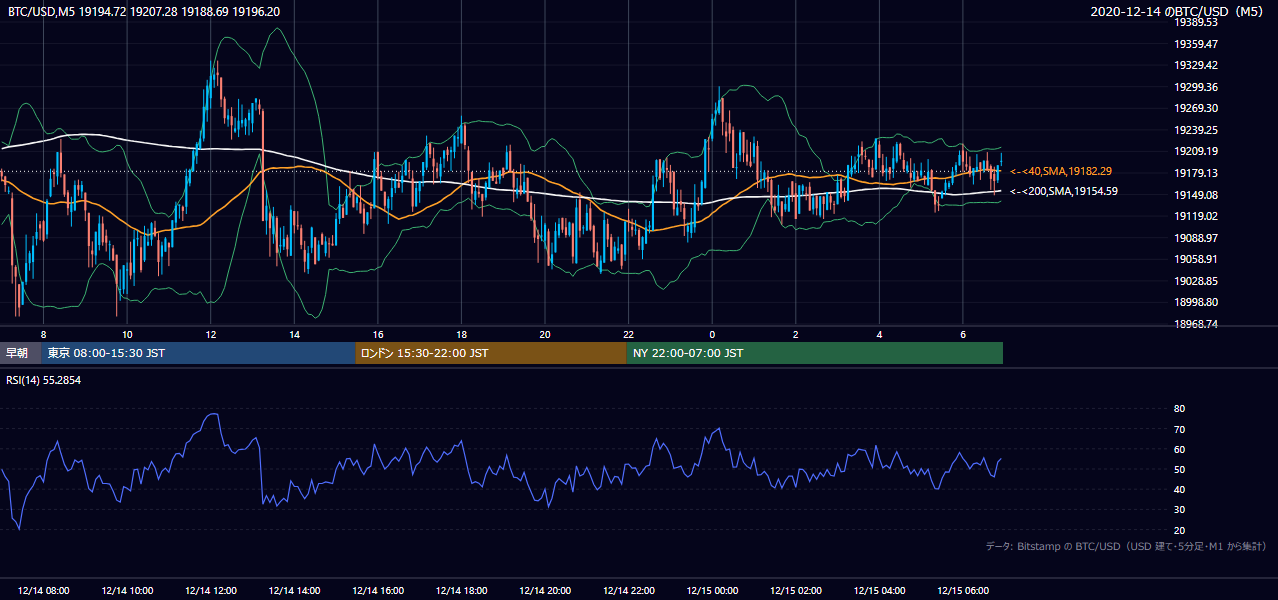Viewport: 1278px width, 600px height.
Task: Click the RSI 30 level label
Action: click(1179, 510)
